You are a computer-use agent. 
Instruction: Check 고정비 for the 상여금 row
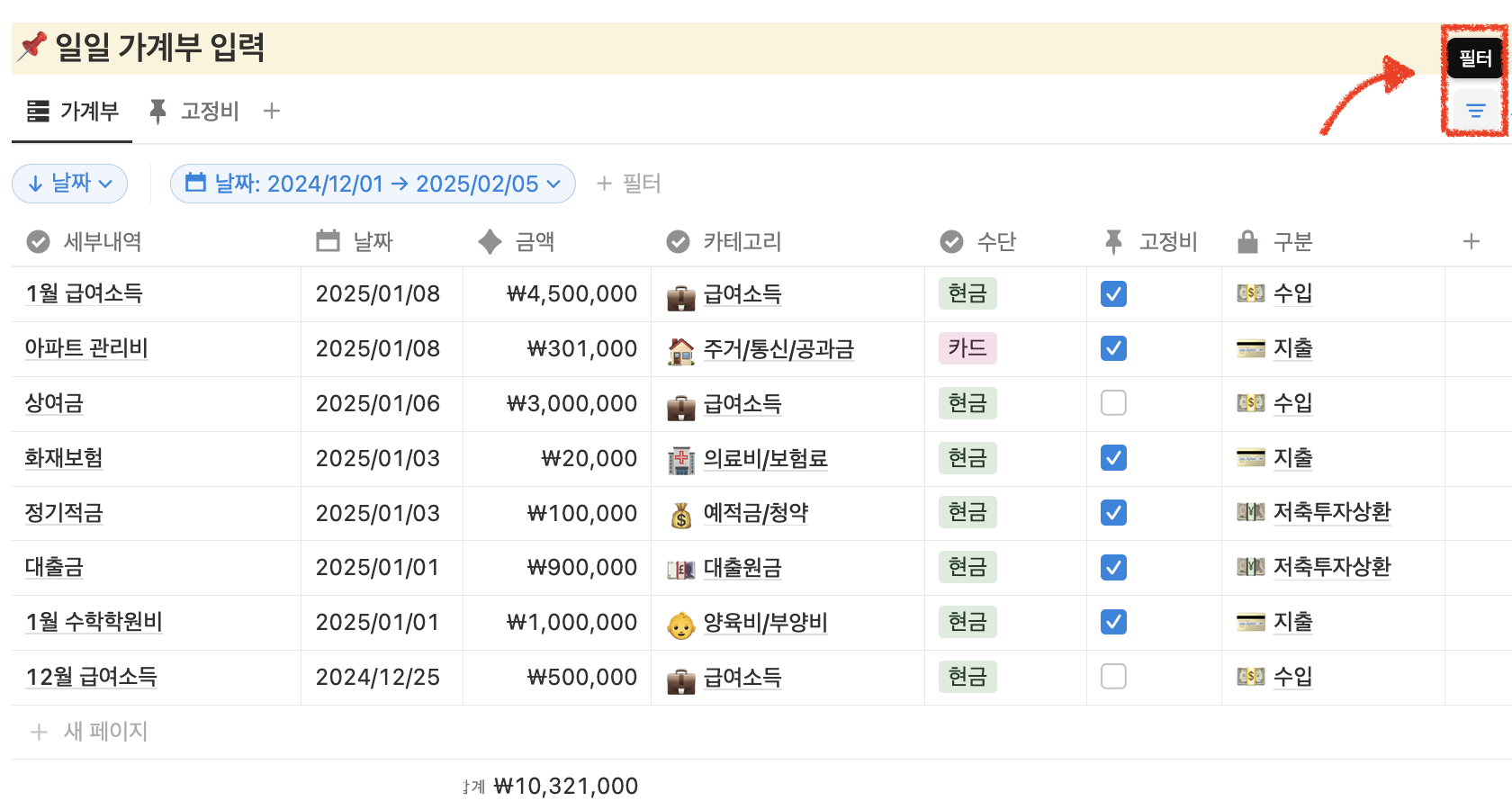(1113, 403)
